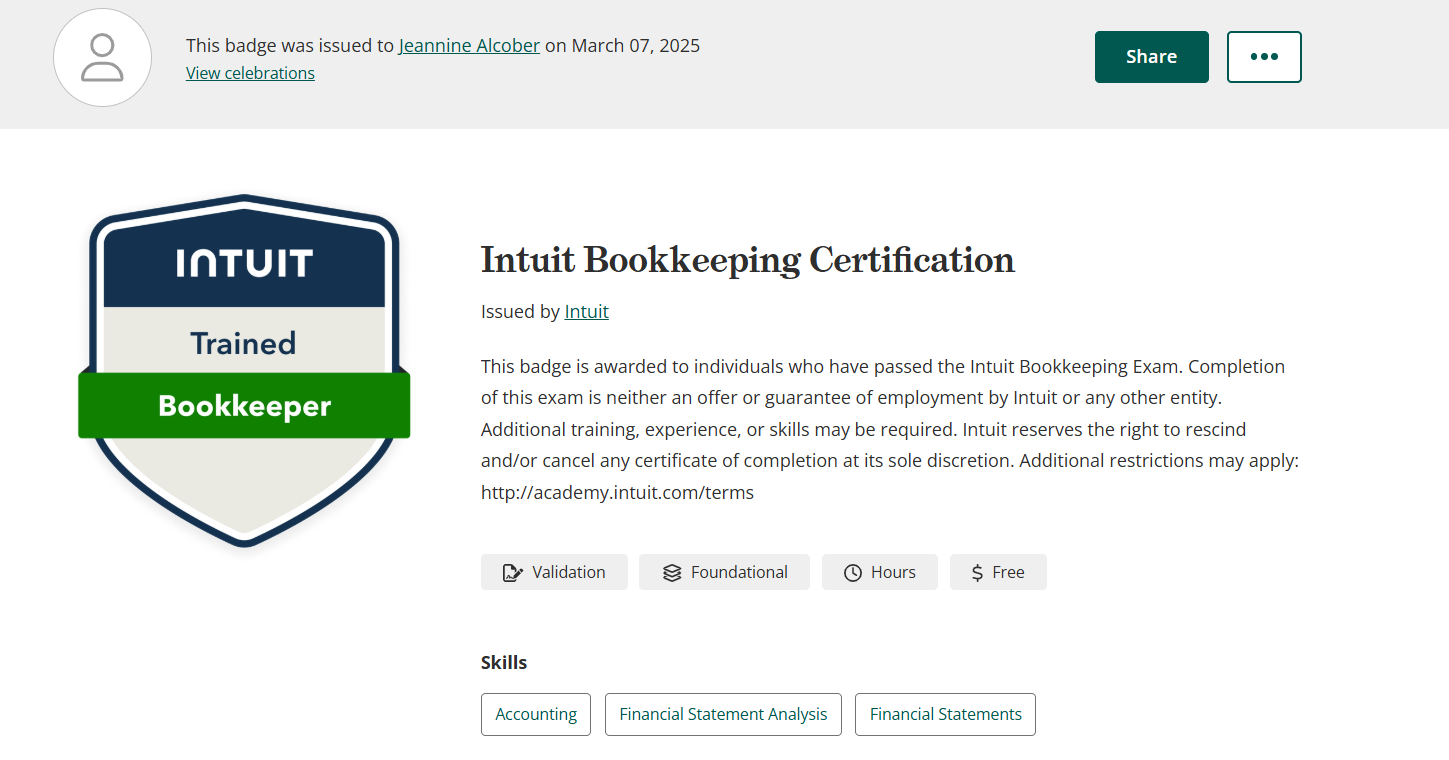Click the Hours clock icon
The image size is (1449, 760).
click(853, 573)
